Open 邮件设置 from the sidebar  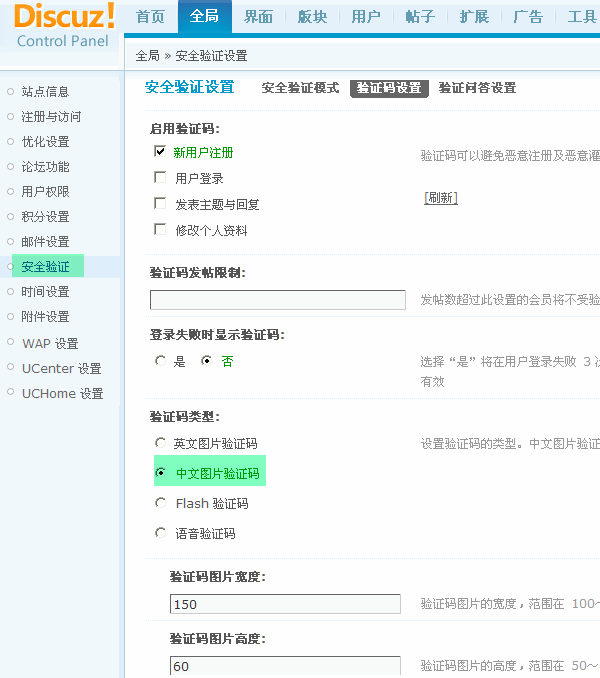pyautogui.click(x=45, y=242)
